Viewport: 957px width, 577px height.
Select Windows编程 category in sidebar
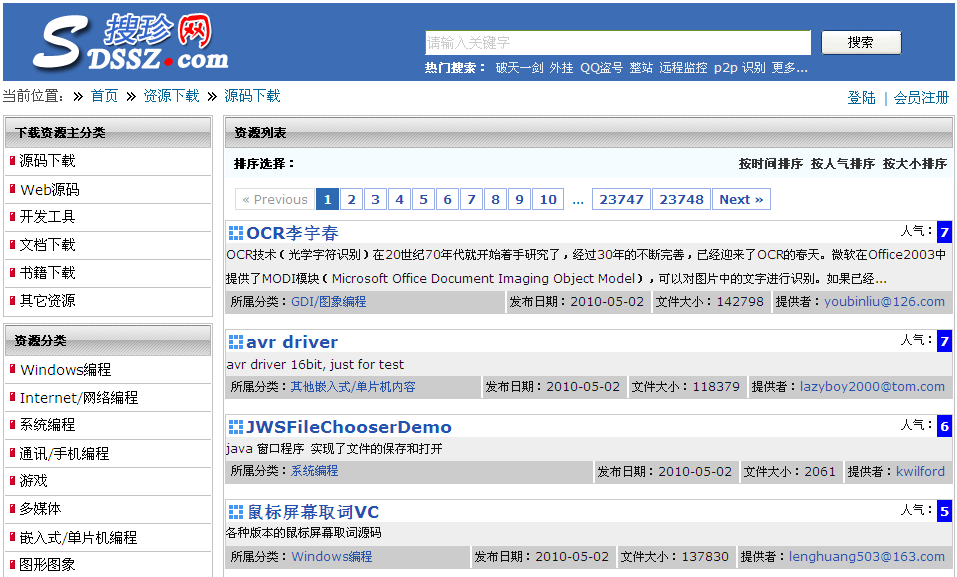click(65, 370)
